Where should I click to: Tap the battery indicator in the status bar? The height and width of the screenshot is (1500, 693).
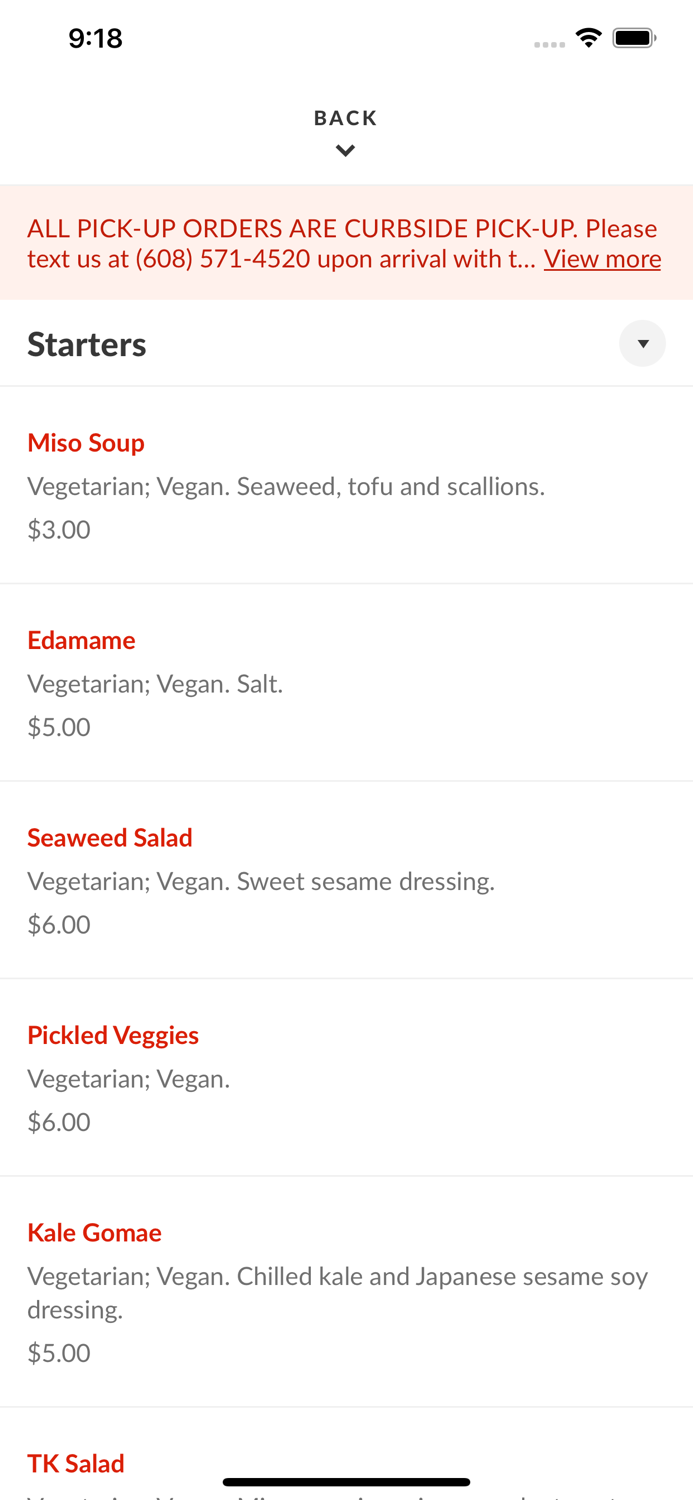634,37
